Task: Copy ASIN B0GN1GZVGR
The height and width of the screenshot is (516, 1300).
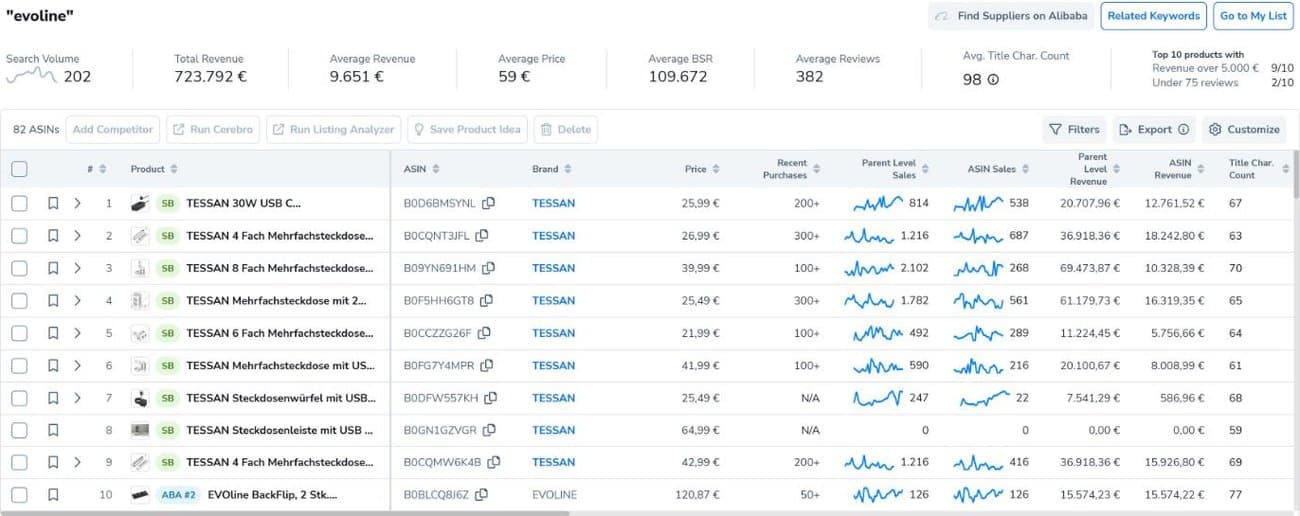Action: 489,430
